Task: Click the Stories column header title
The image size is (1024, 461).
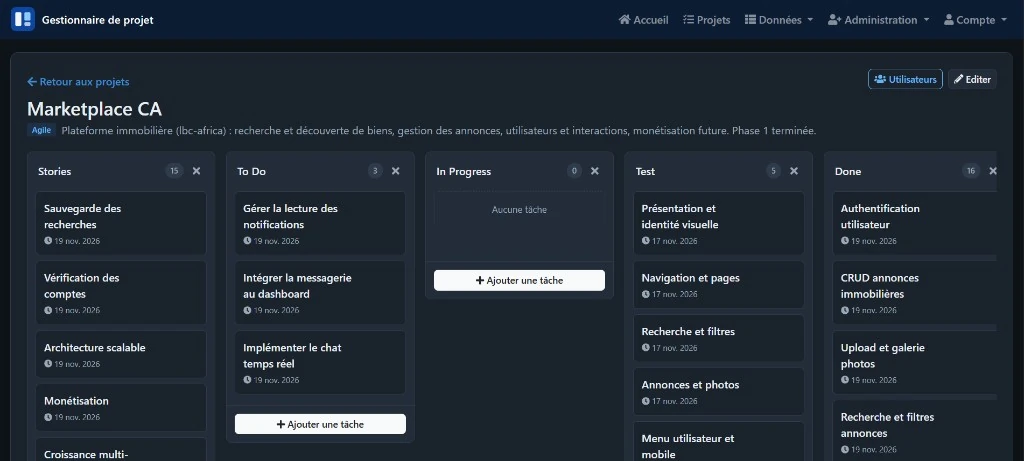Action: [55, 171]
